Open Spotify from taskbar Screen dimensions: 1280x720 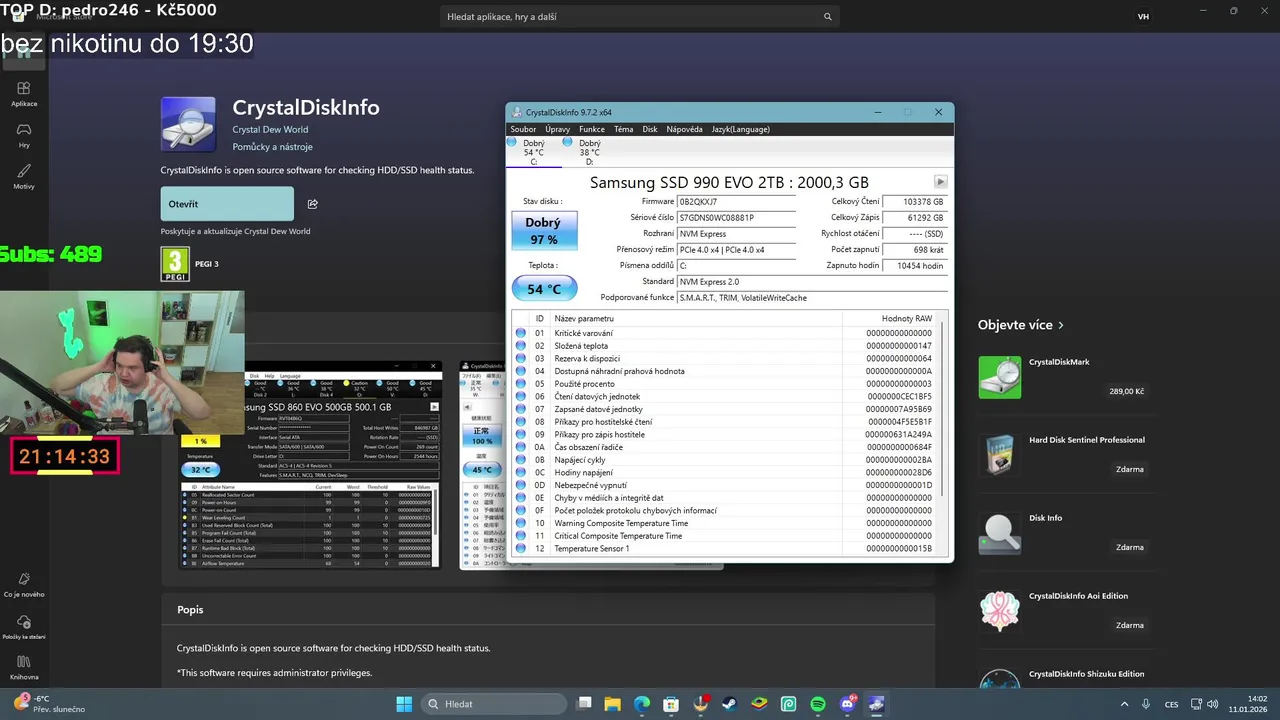click(x=818, y=704)
